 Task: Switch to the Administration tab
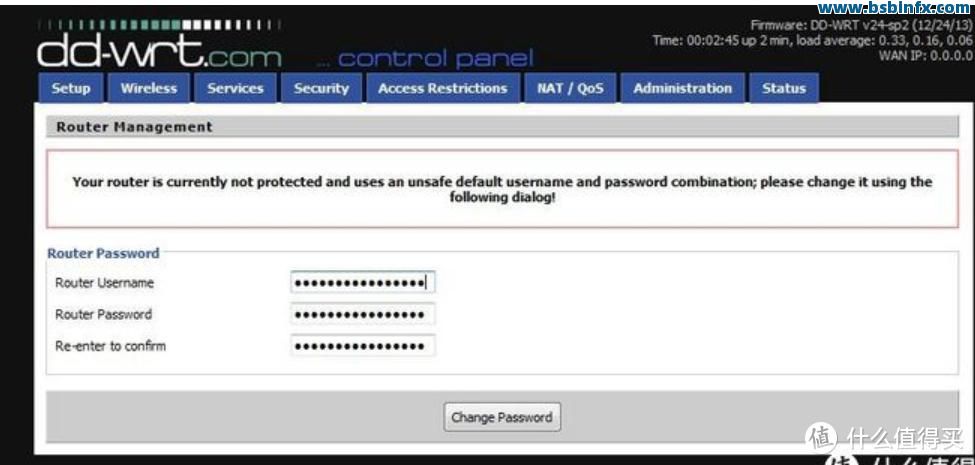pyautogui.click(x=682, y=88)
